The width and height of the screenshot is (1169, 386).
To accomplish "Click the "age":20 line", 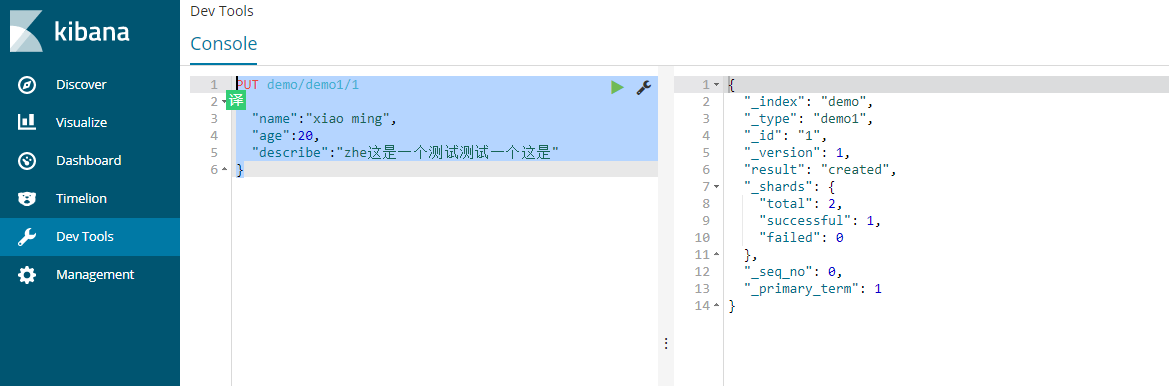I will (x=286, y=136).
